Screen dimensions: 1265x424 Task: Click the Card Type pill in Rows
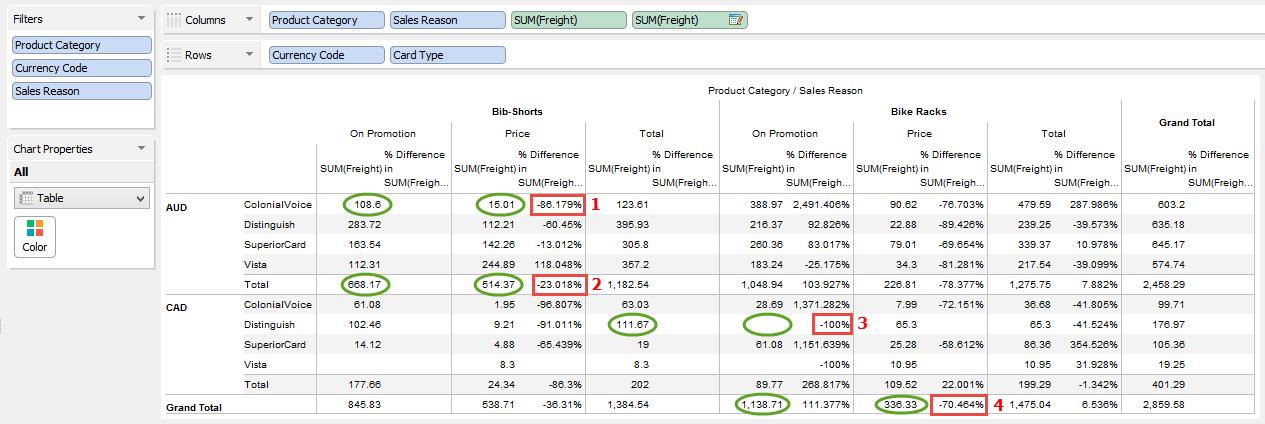(x=447, y=55)
